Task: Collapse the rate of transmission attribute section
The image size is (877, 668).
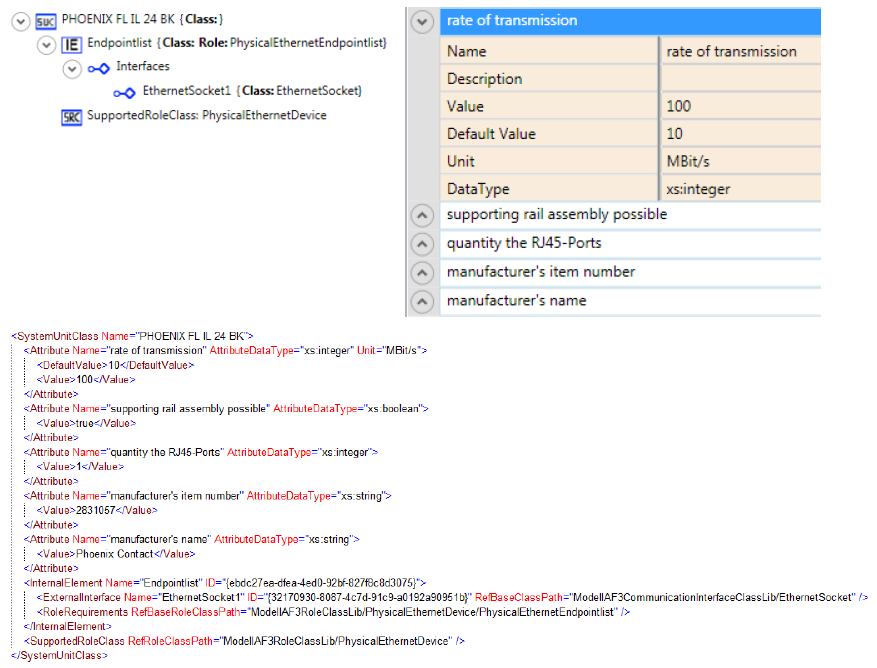Action: tap(423, 21)
